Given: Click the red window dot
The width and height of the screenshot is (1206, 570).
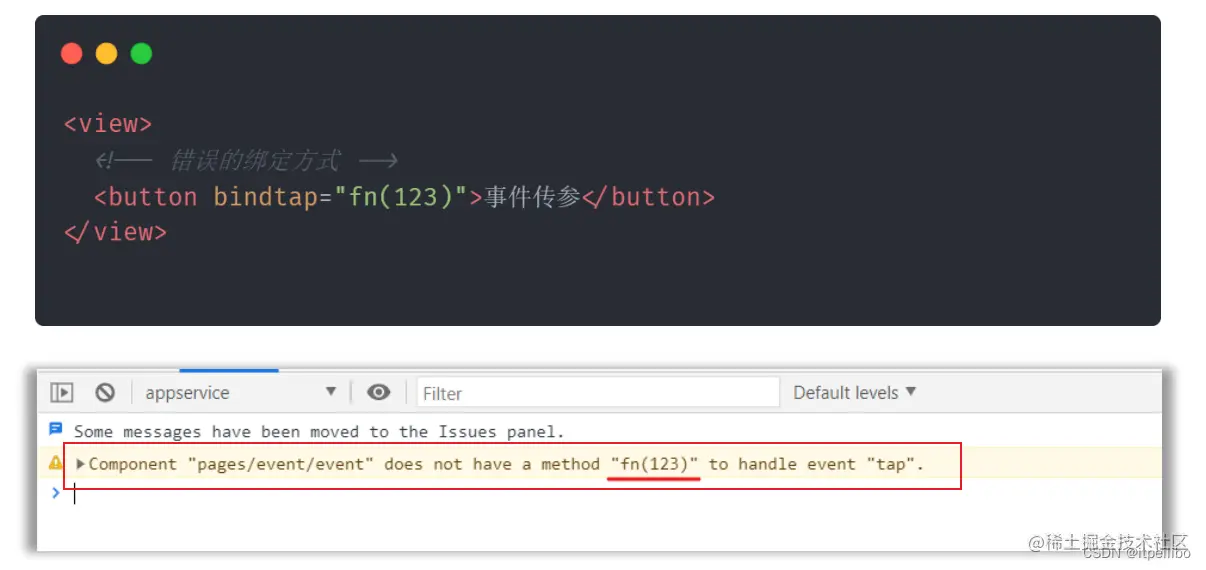Looking at the screenshot, I should pyautogui.click(x=72, y=54).
